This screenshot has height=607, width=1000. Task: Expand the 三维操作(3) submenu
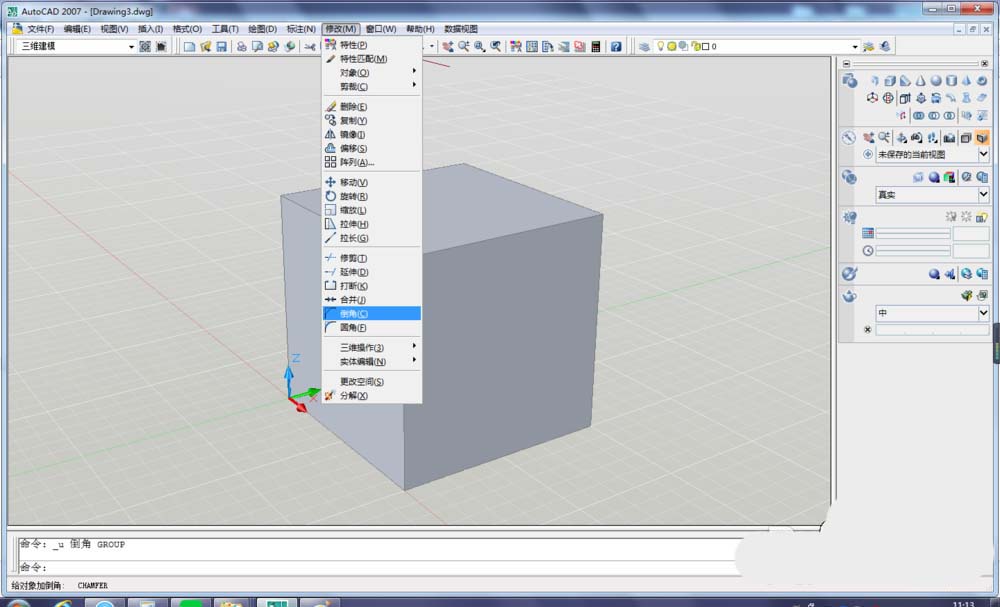click(372, 347)
